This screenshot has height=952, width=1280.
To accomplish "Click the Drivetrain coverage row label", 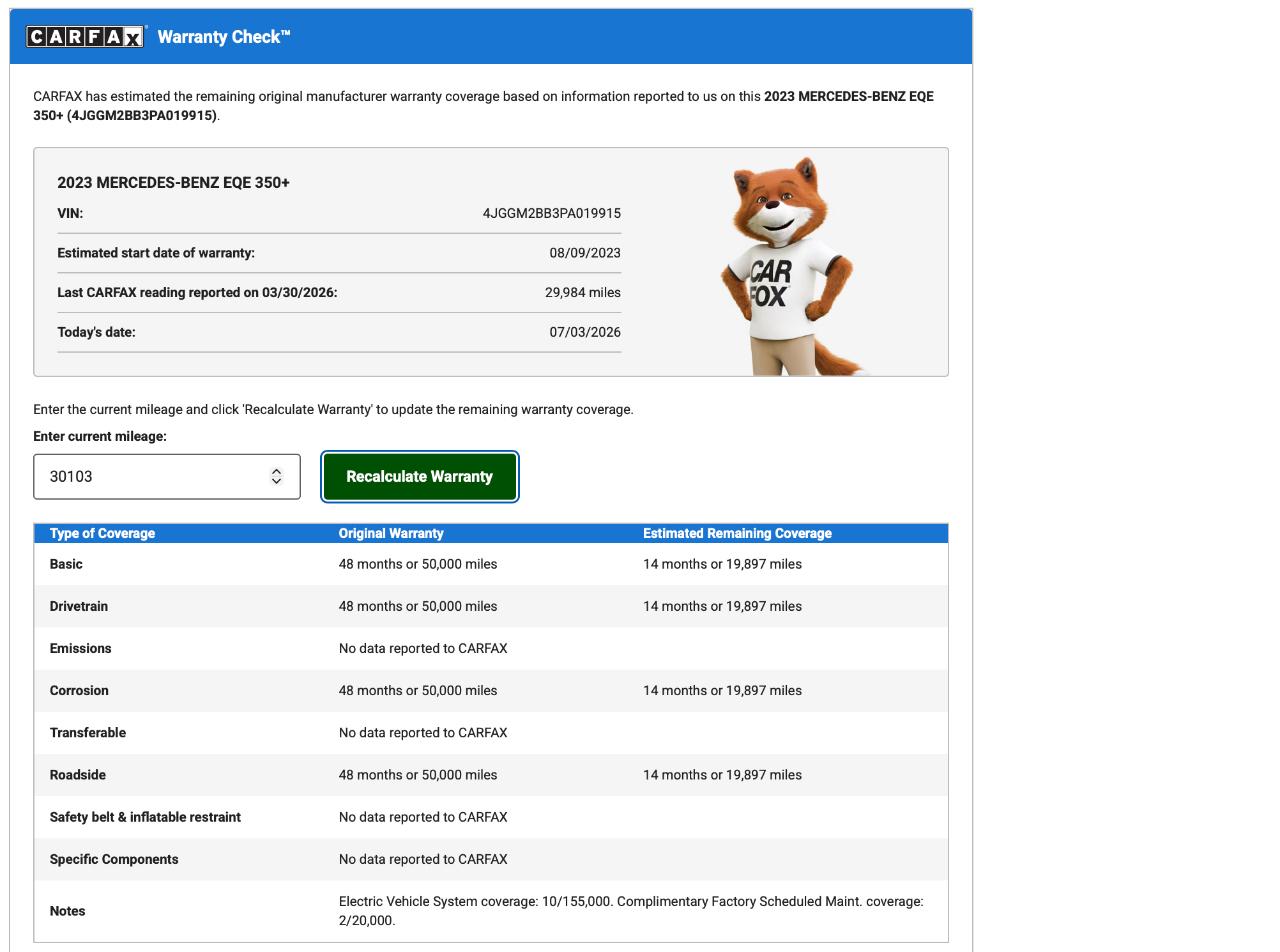I will coord(79,606).
